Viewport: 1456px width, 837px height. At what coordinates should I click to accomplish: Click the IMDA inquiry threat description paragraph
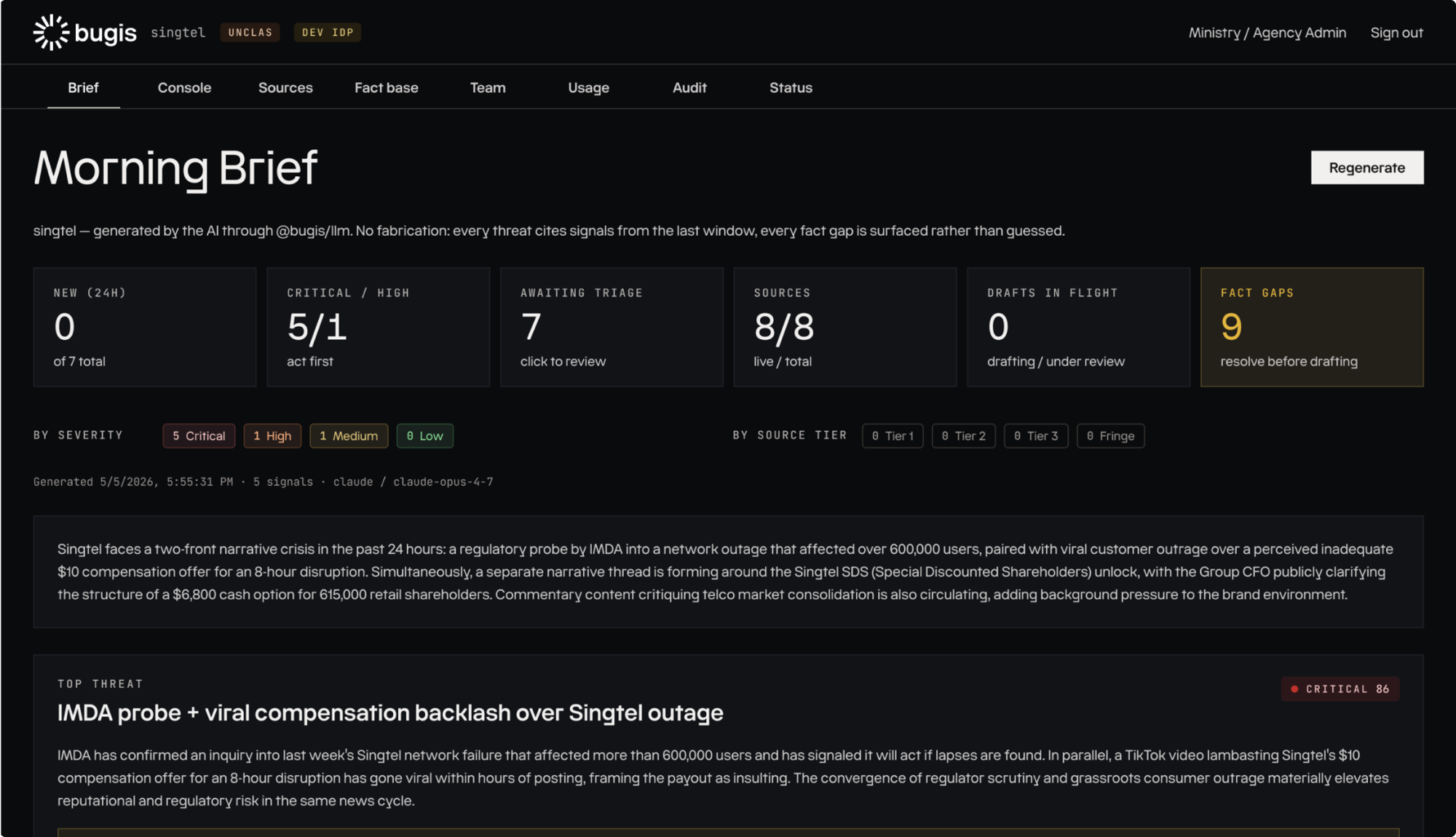tap(723, 778)
